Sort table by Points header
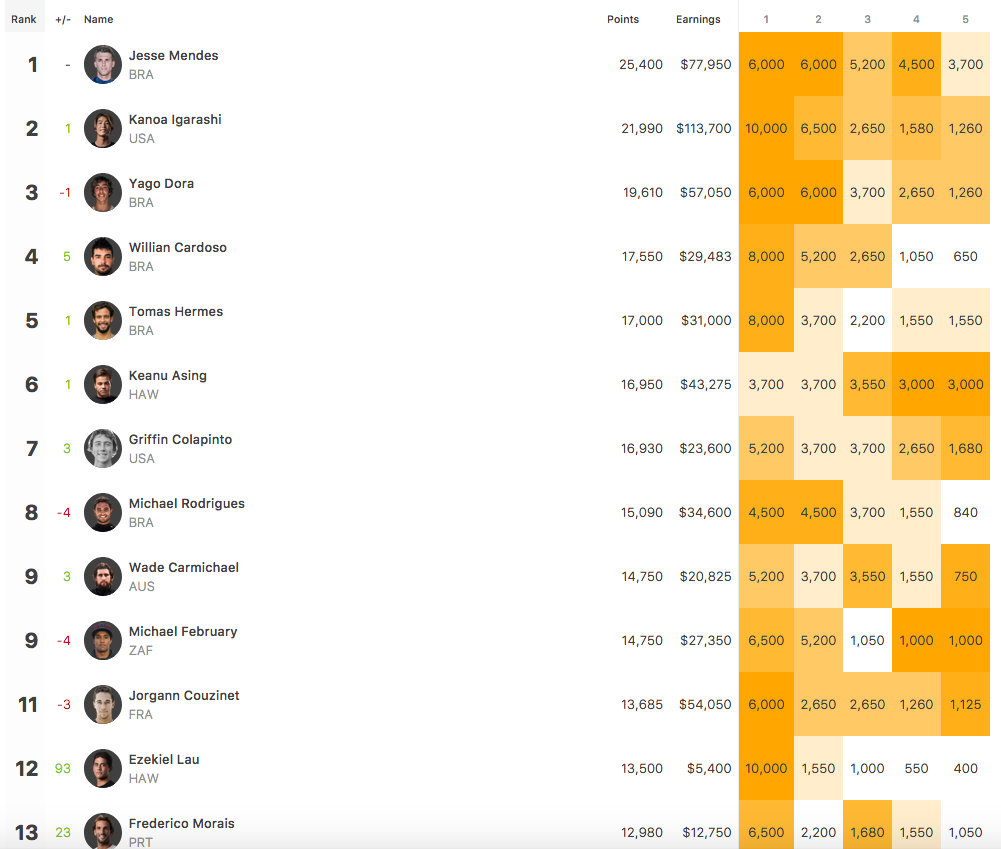1001x849 pixels. coord(623,19)
